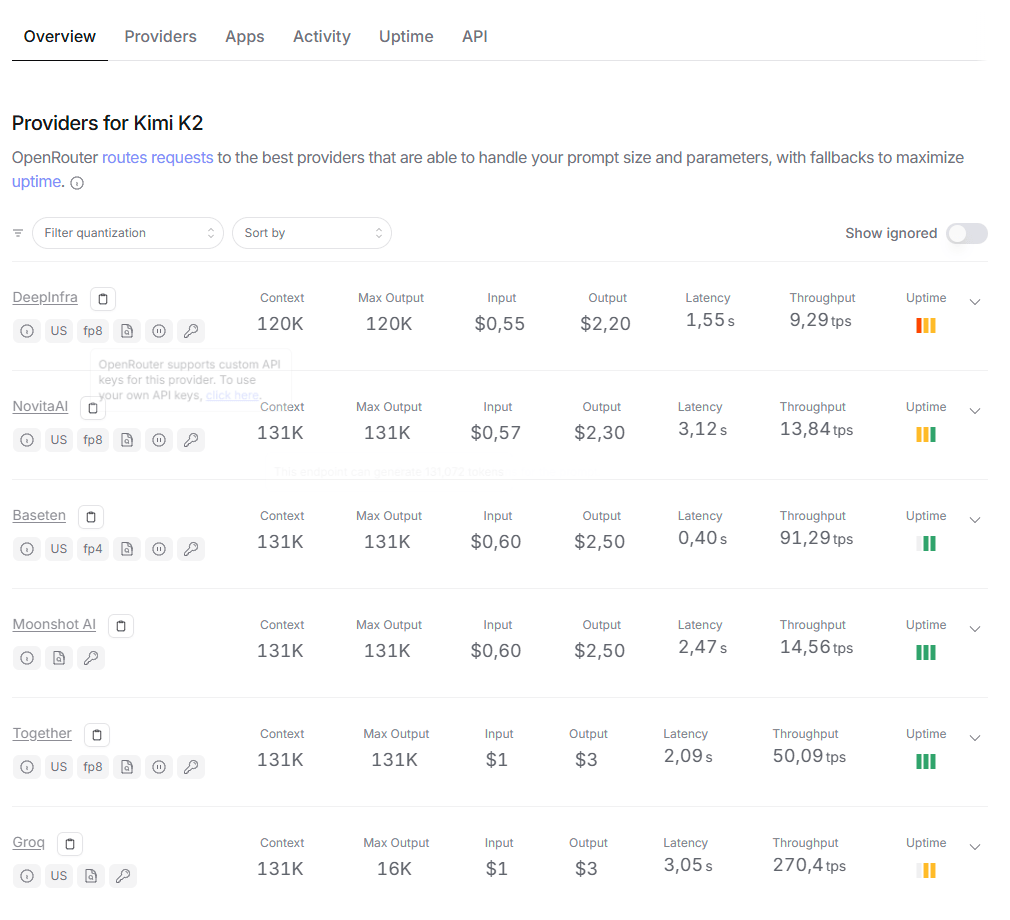The height and width of the screenshot is (920, 1010).
Task: Open the Filter quantization dropdown
Action: (128, 233)
